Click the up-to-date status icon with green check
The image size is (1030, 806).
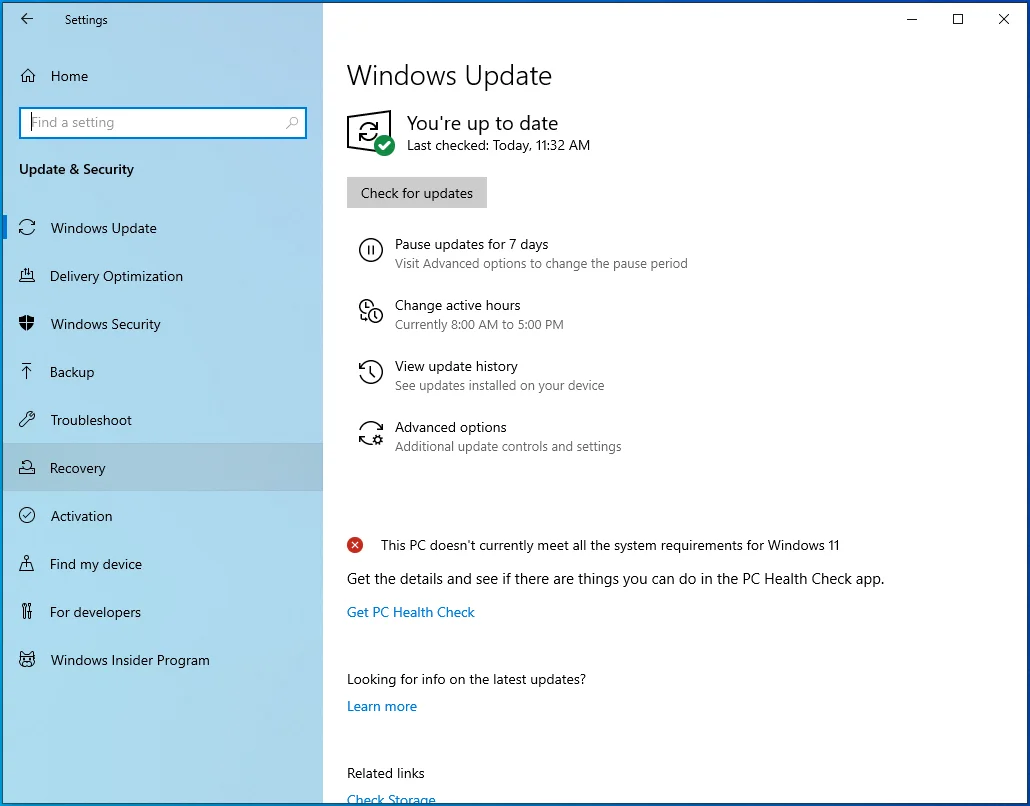coord(371,133)
